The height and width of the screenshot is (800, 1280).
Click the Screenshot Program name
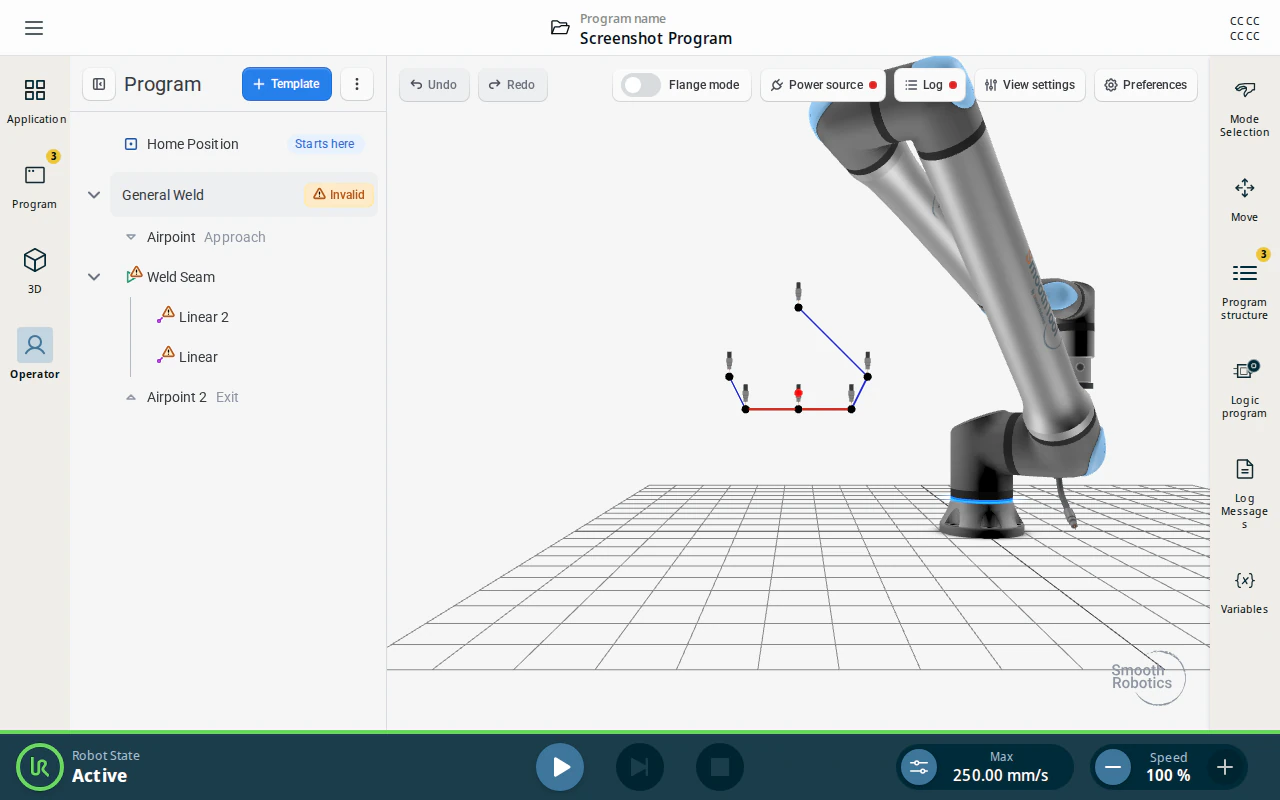656,38
